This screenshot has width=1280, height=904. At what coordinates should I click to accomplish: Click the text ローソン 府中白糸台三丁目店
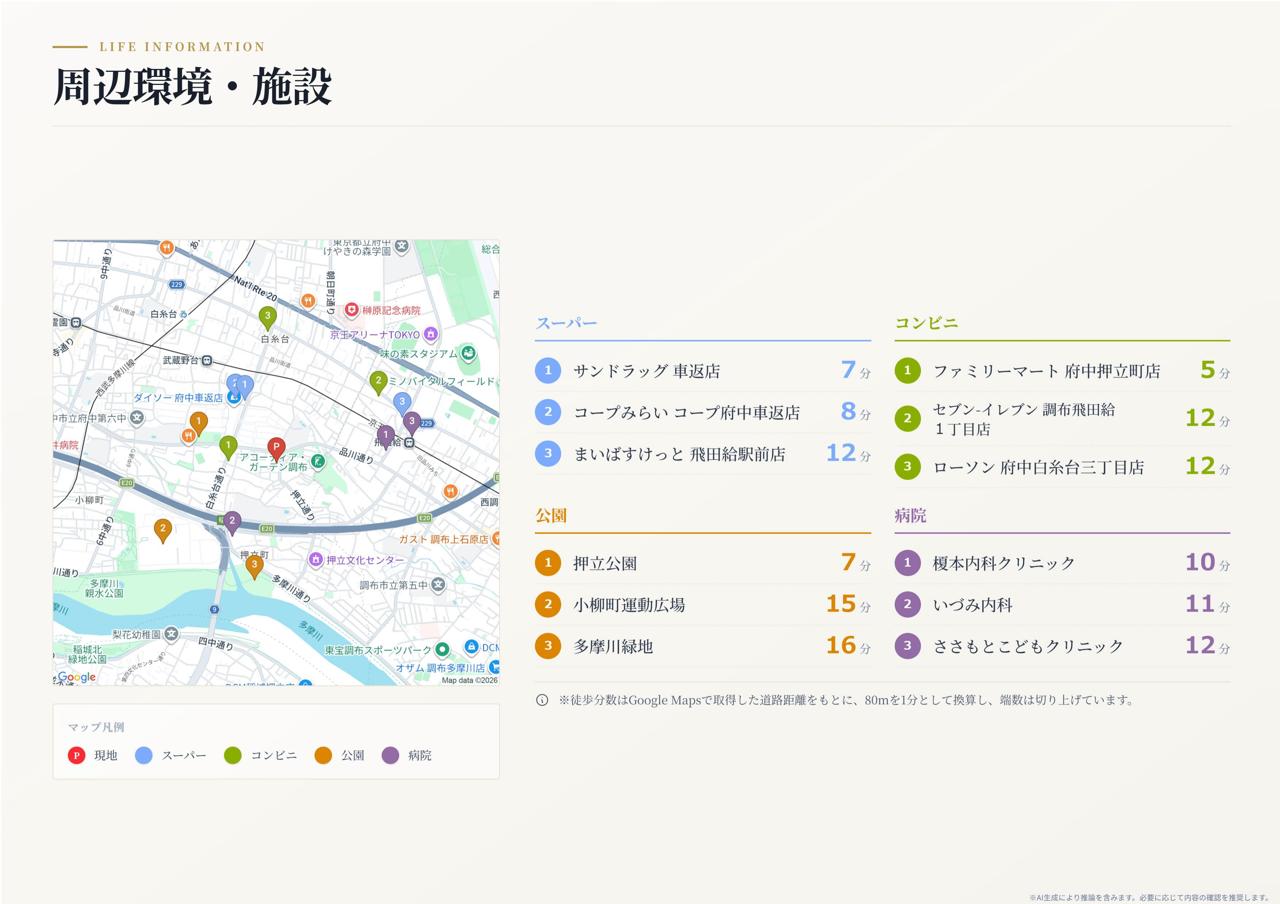point(1039,467)
